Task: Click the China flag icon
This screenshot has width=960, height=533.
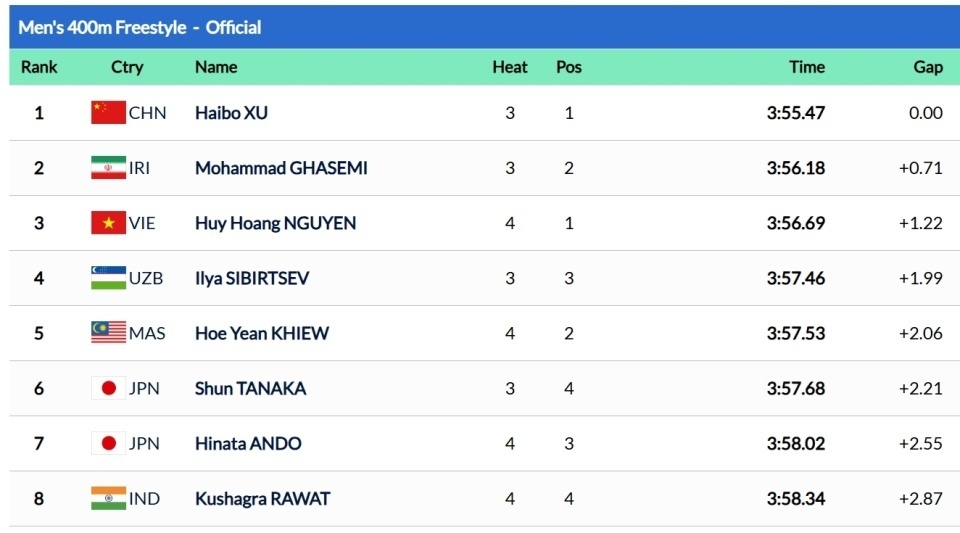Action: click(x=108, y=113)
